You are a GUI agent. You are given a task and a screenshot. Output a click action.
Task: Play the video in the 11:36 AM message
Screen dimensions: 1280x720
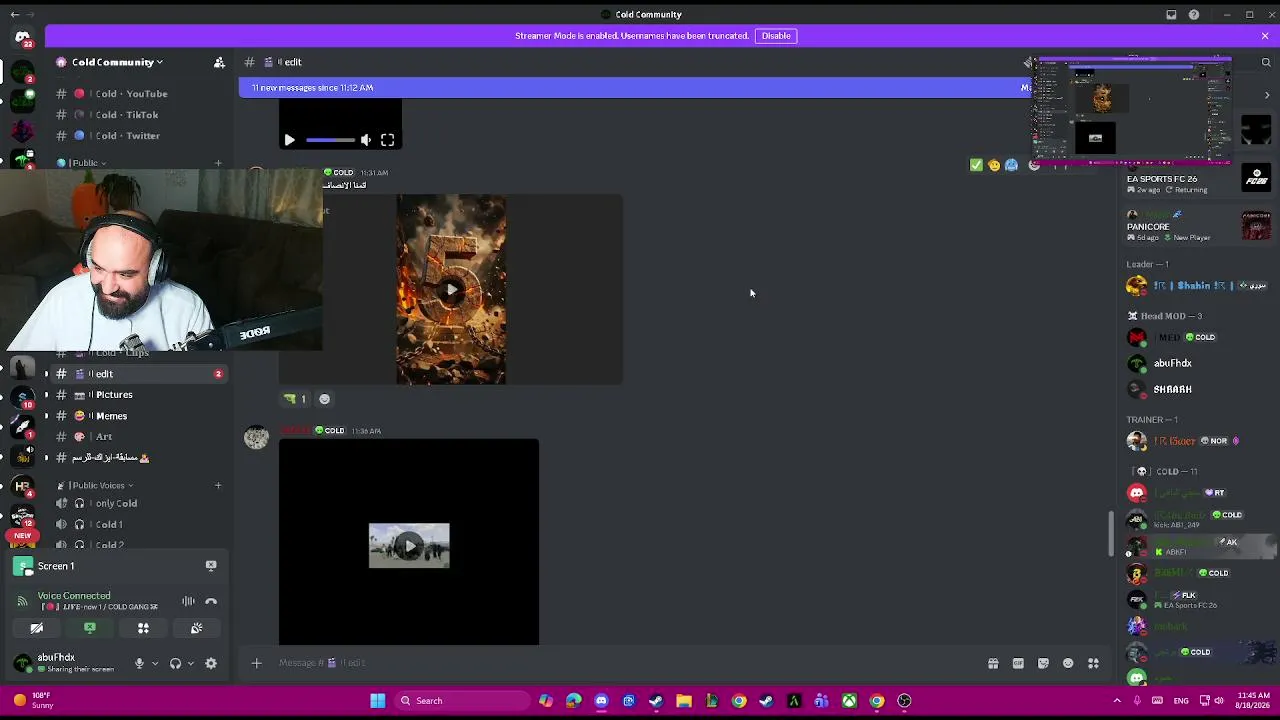(x=409, y=546)
